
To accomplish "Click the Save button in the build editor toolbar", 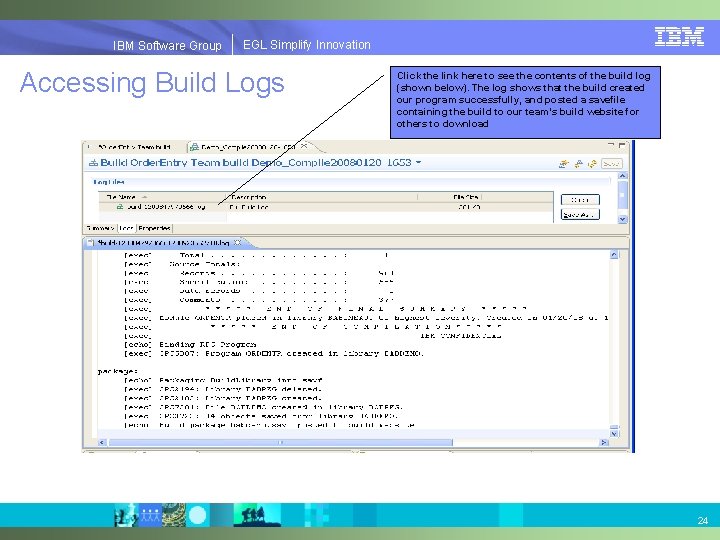I will [x=612, y=164].
